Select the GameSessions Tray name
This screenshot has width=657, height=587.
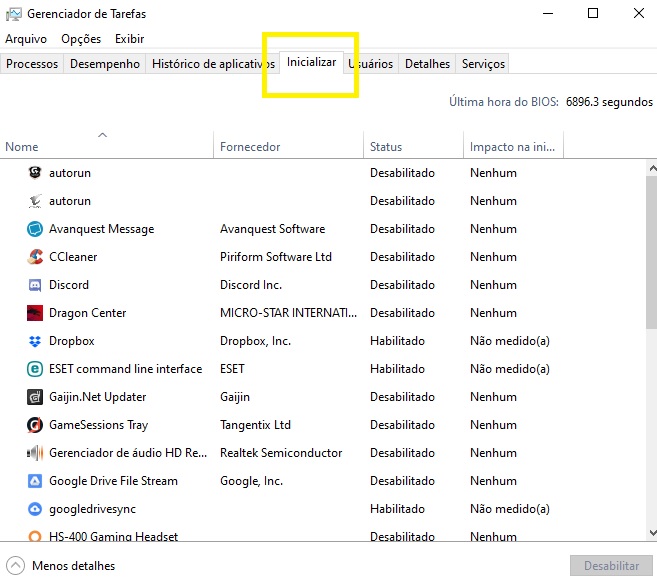pyautogui.click(x=98, y=425)
